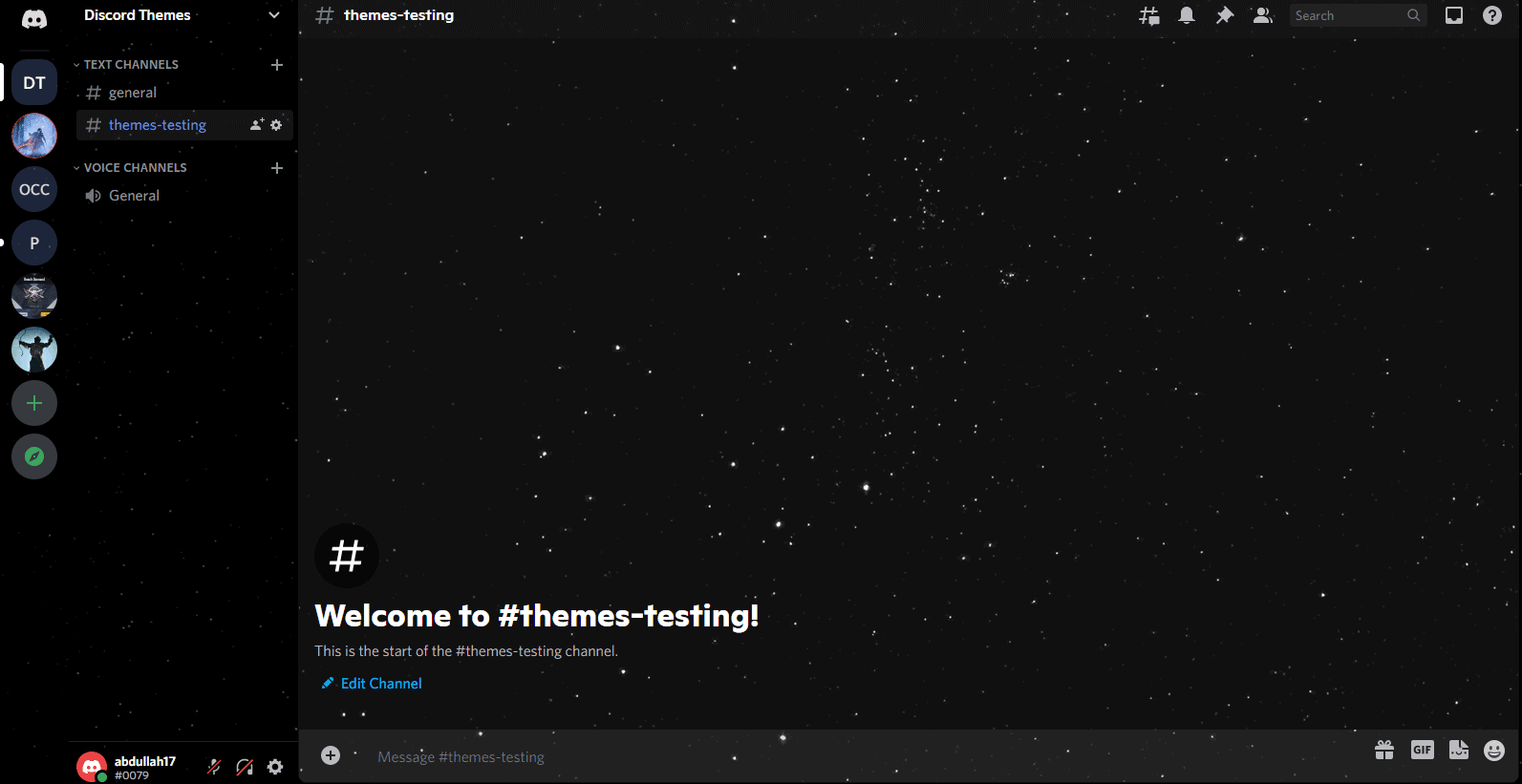1522x784 pixels.
Task: Open threads from header
Action: pos(1149,15)
